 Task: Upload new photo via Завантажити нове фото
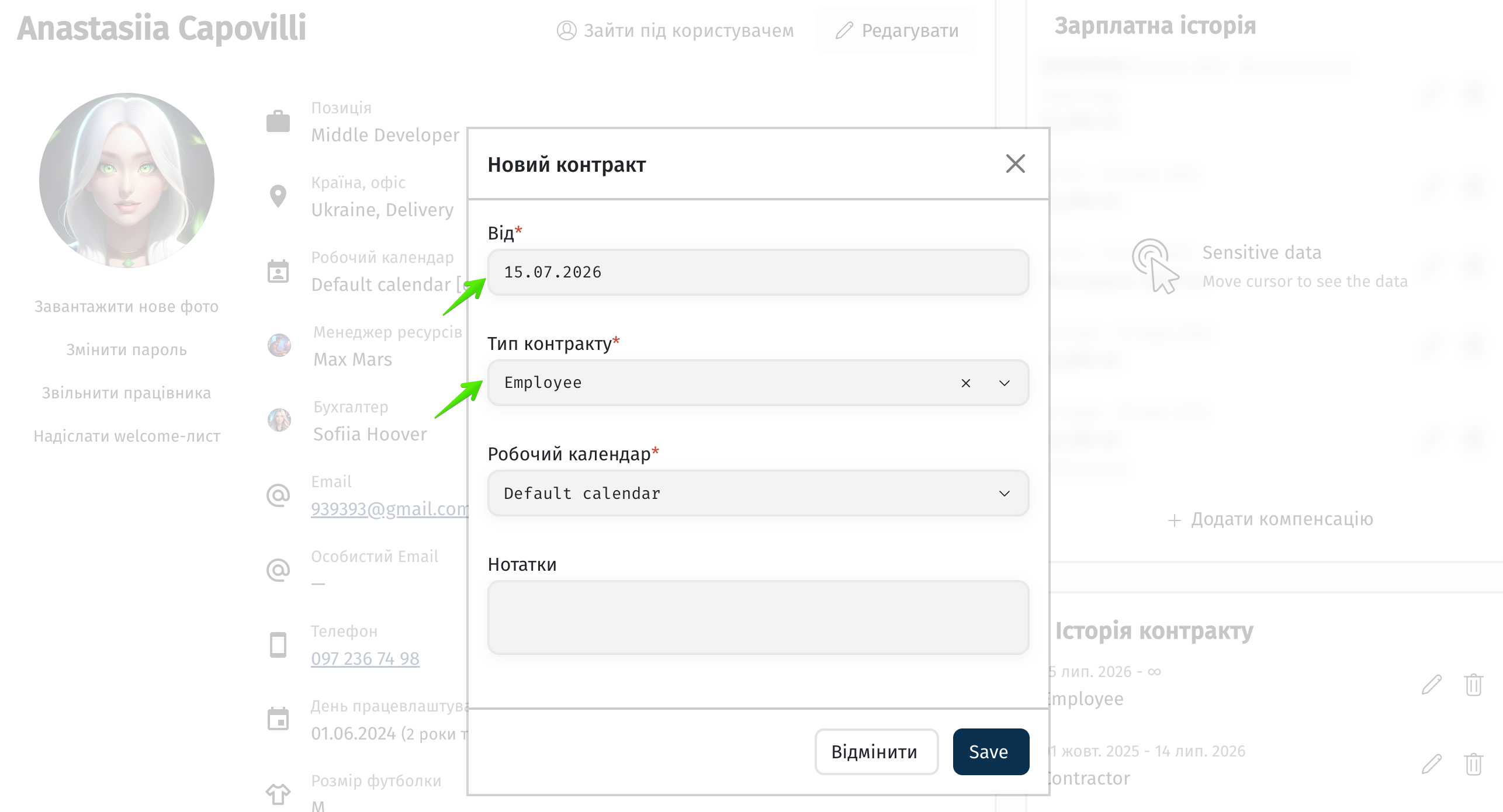[x=126, y=307]
